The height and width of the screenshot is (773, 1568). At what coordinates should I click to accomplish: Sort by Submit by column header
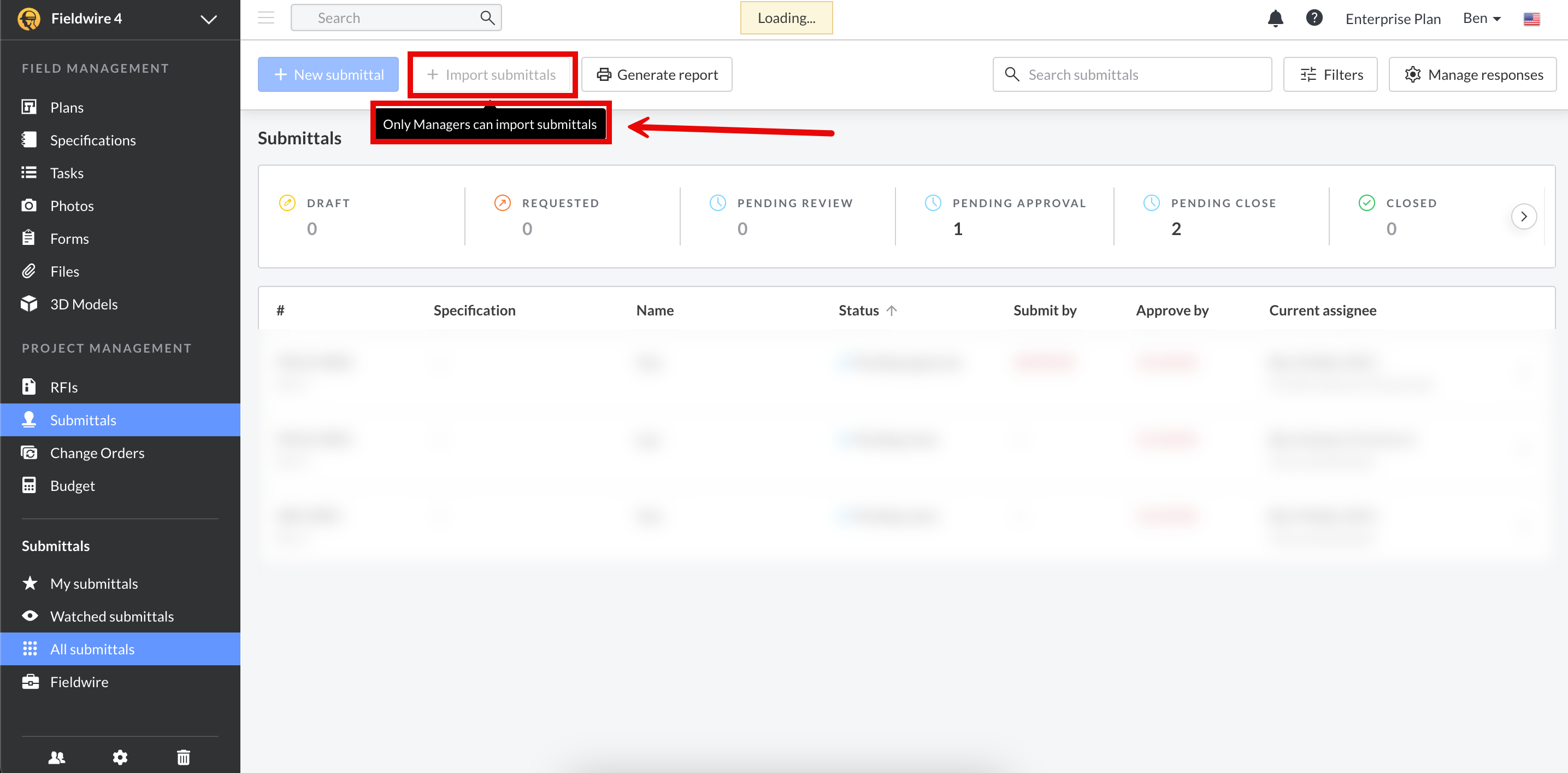(1045, 310)
